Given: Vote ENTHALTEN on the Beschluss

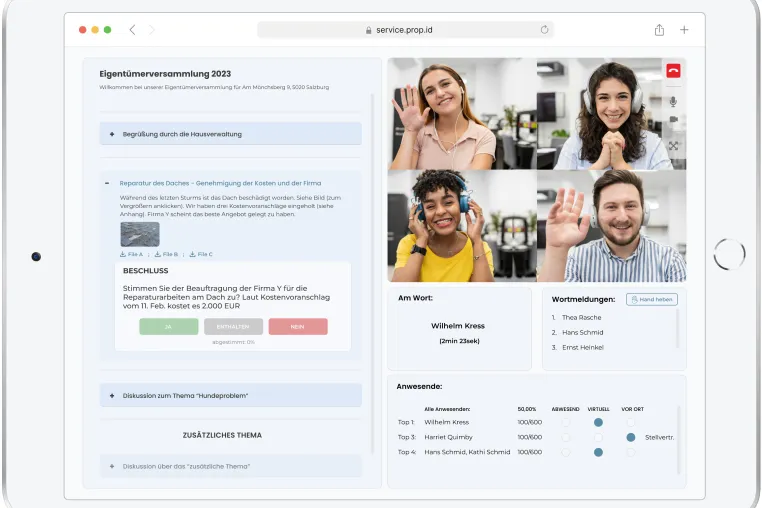Looking at the screenshot, I should coord(233,327).
